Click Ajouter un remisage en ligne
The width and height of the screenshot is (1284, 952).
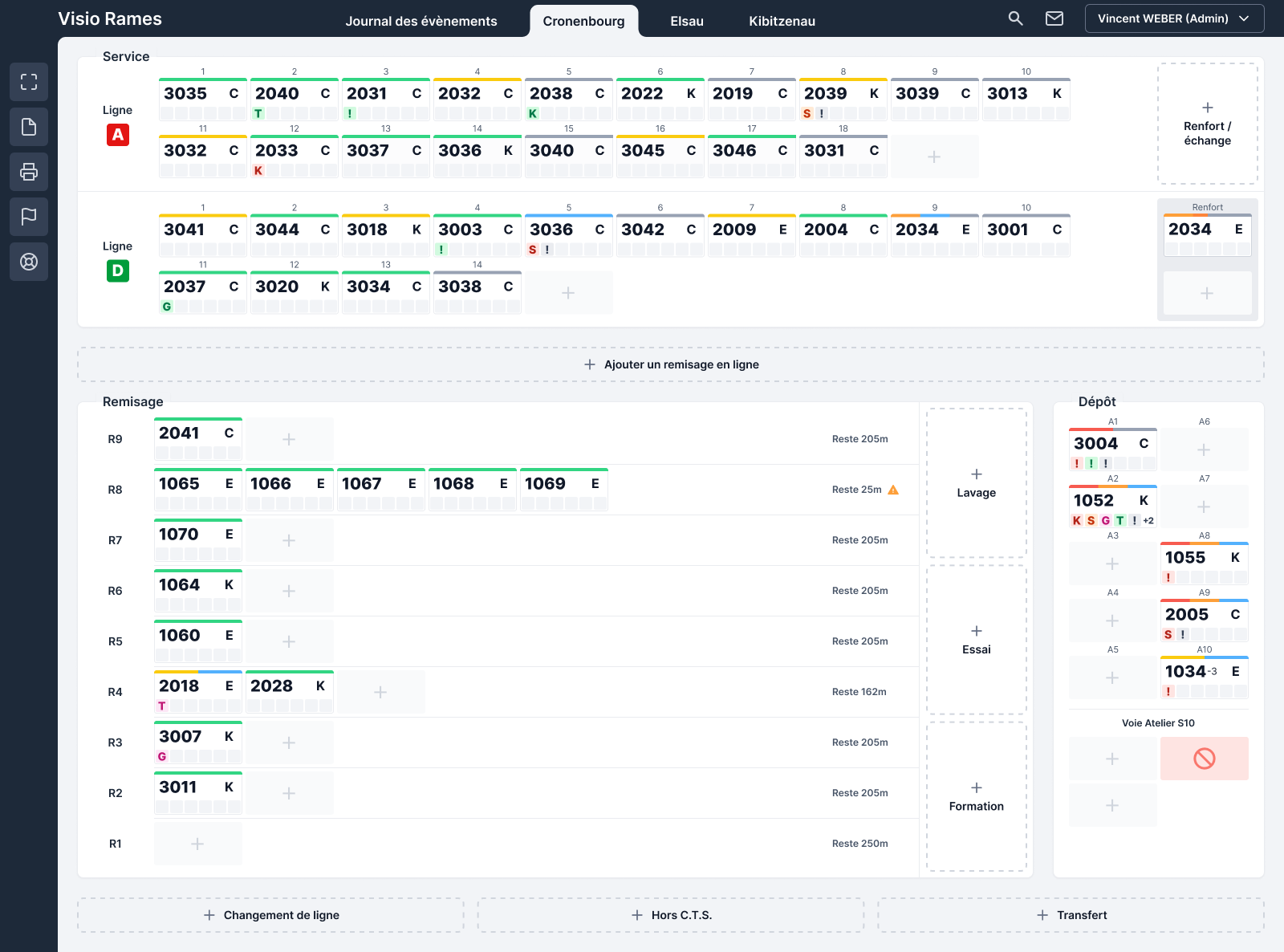click(671, 364)
